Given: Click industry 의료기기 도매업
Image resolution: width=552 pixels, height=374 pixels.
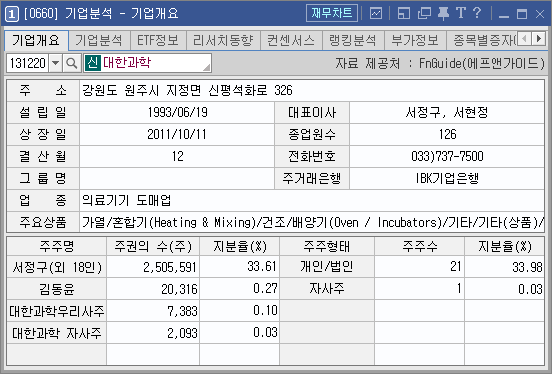Looking at the screenshot, I should point(127,200).
